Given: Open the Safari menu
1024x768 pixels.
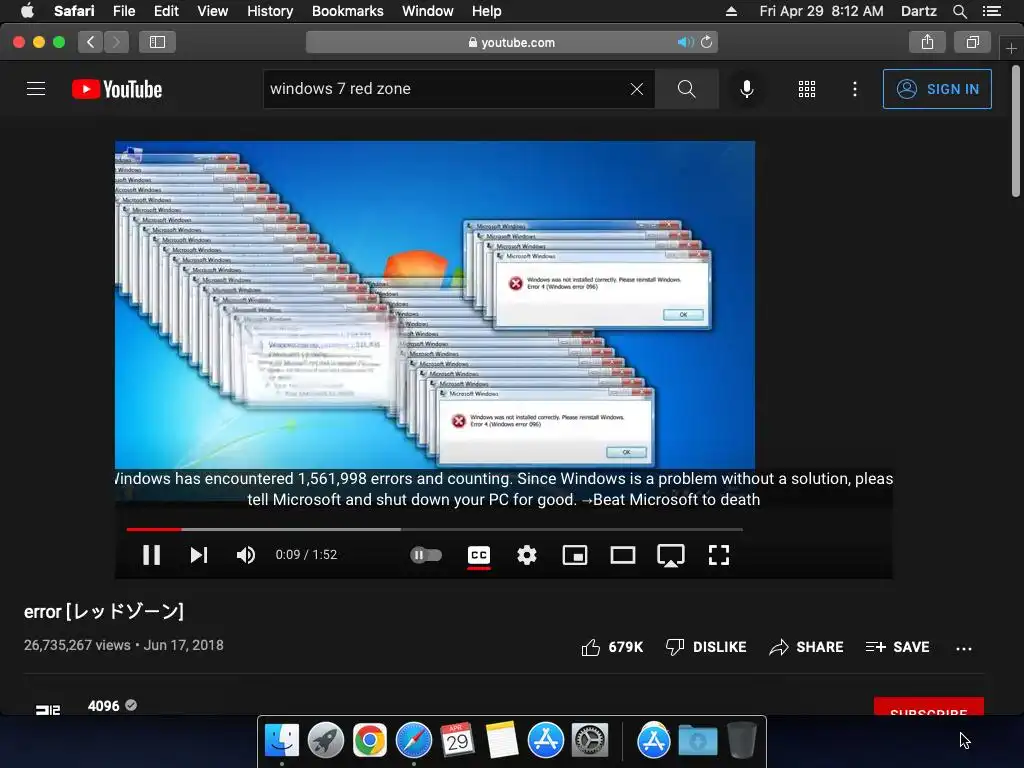Looking at the screenshot, I should point(74,11).
